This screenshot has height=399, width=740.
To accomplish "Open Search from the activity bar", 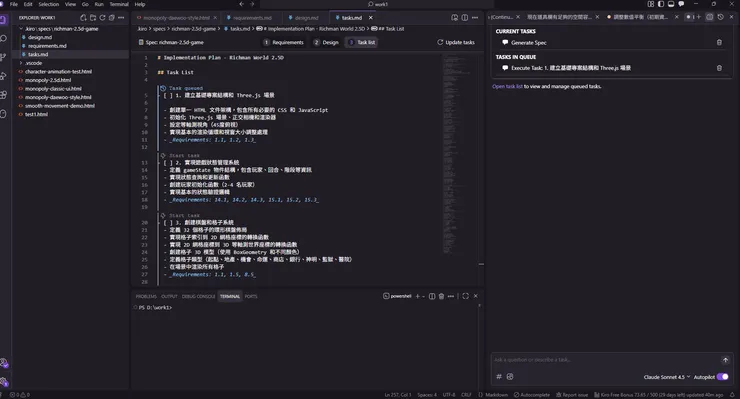I will [3, 38].
